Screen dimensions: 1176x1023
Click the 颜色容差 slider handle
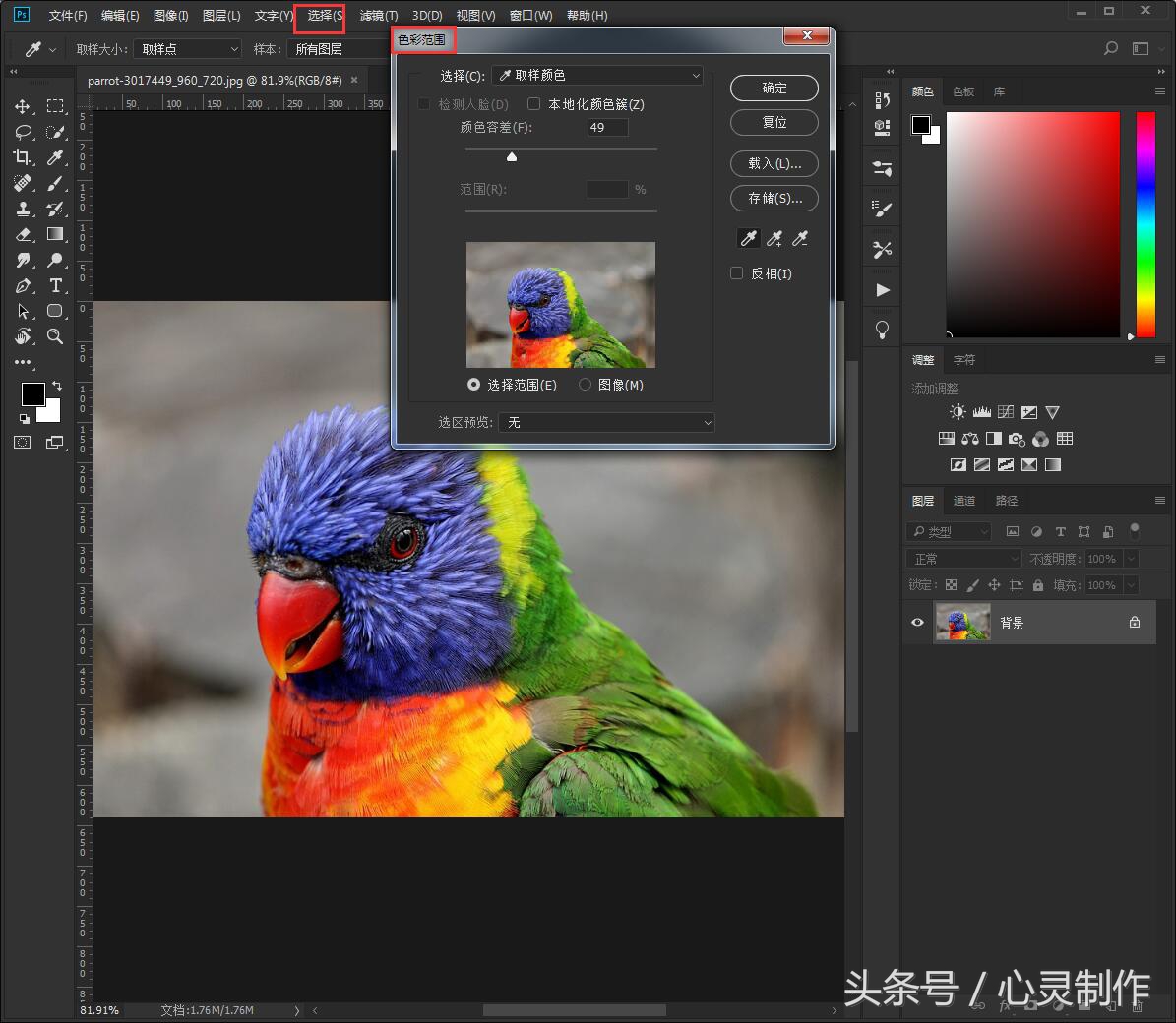tap(512, 157)
